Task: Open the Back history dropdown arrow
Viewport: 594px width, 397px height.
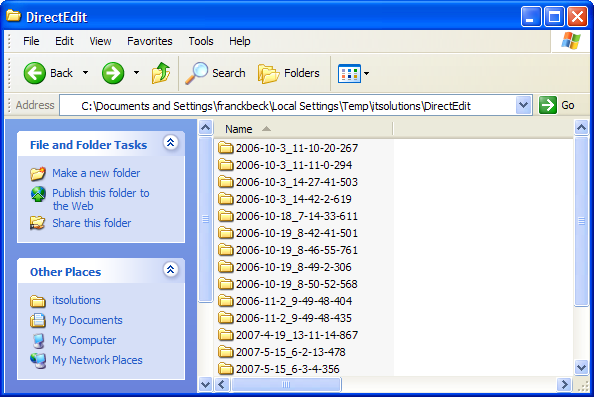Action: click(x=86, y=73)
